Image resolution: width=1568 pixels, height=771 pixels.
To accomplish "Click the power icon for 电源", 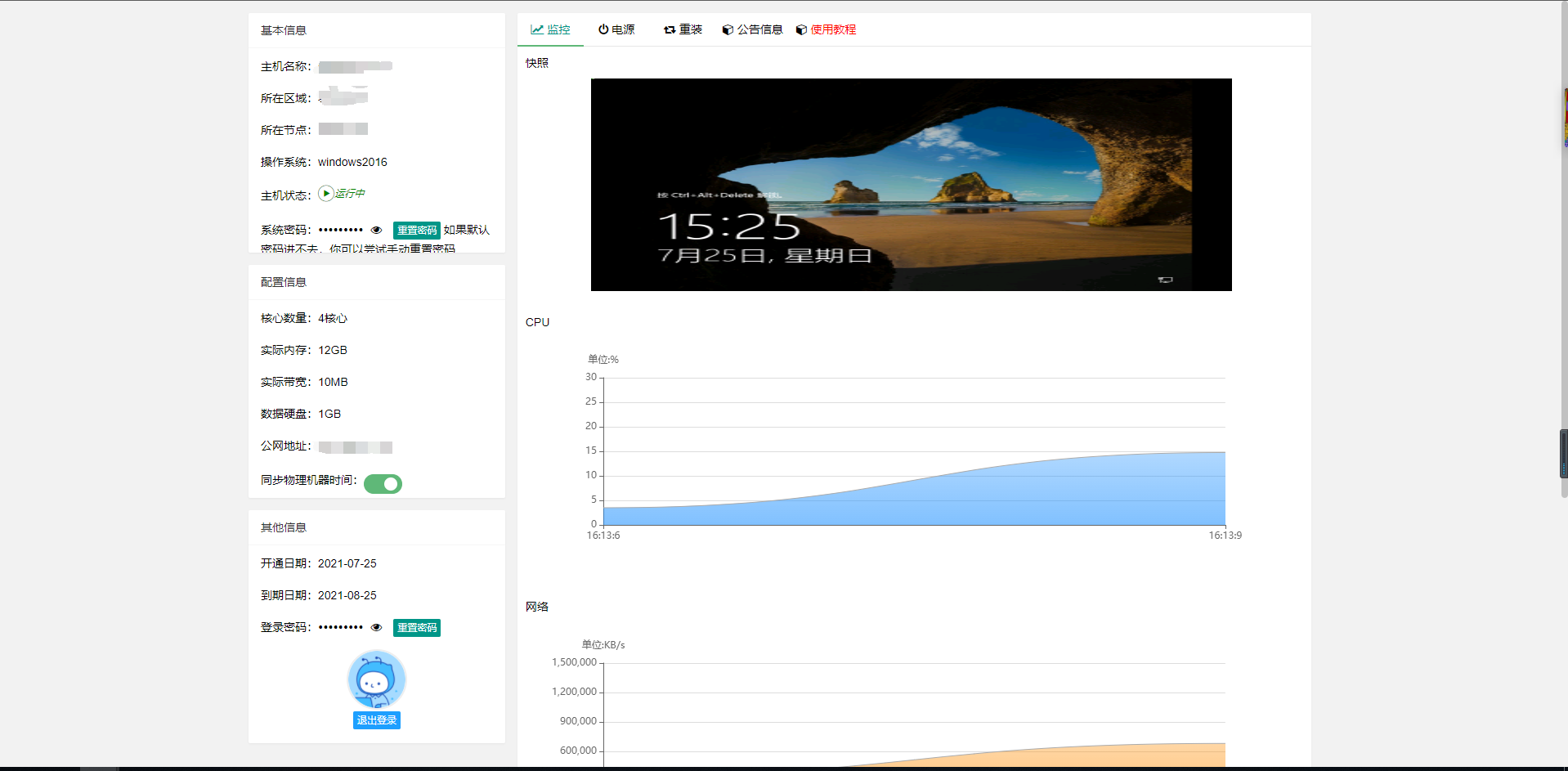I will (603, 29).
